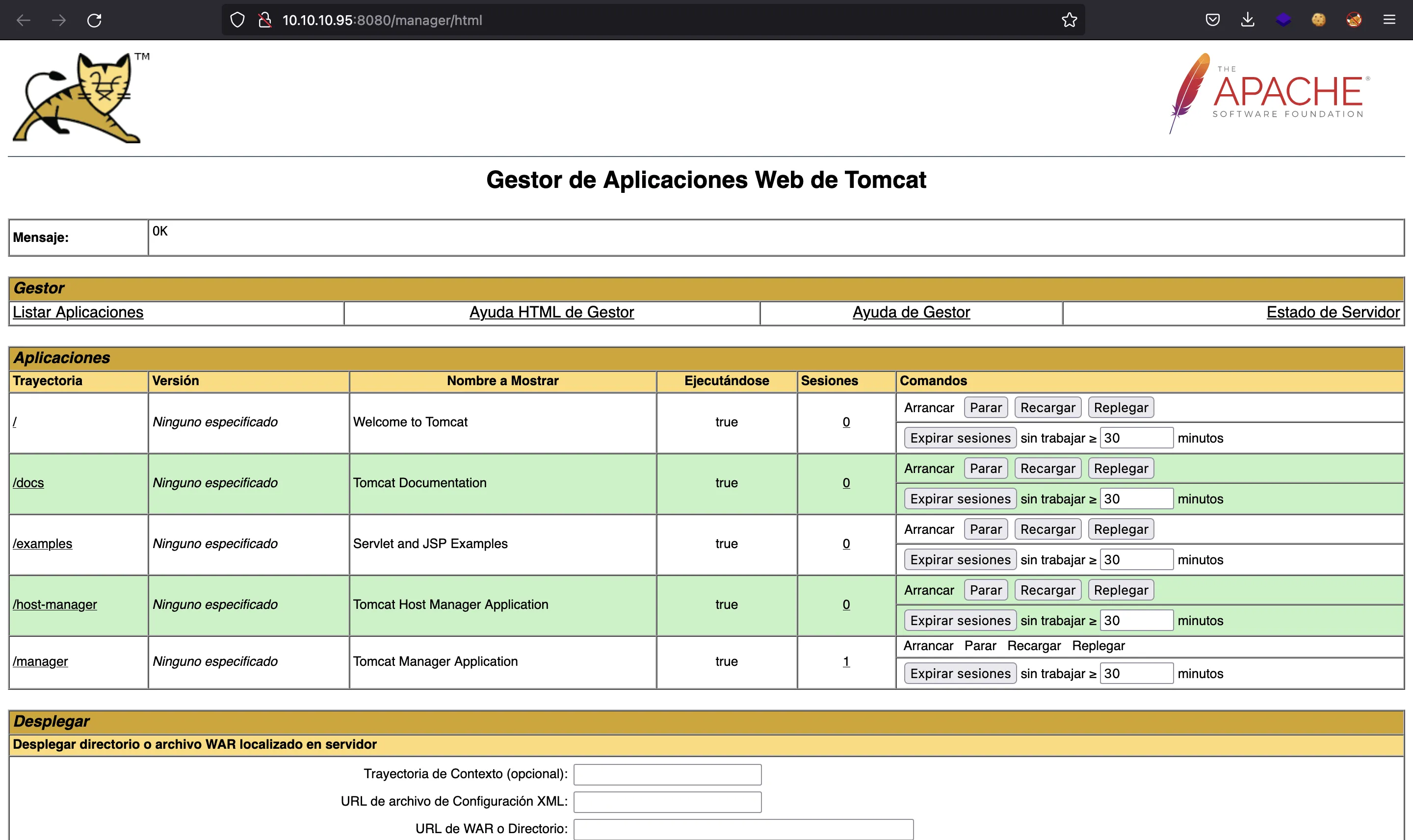The width and height of the screenshot is (1413, 840).
Task: Open the browser hamburger menu
Action: click(1389, 21)
